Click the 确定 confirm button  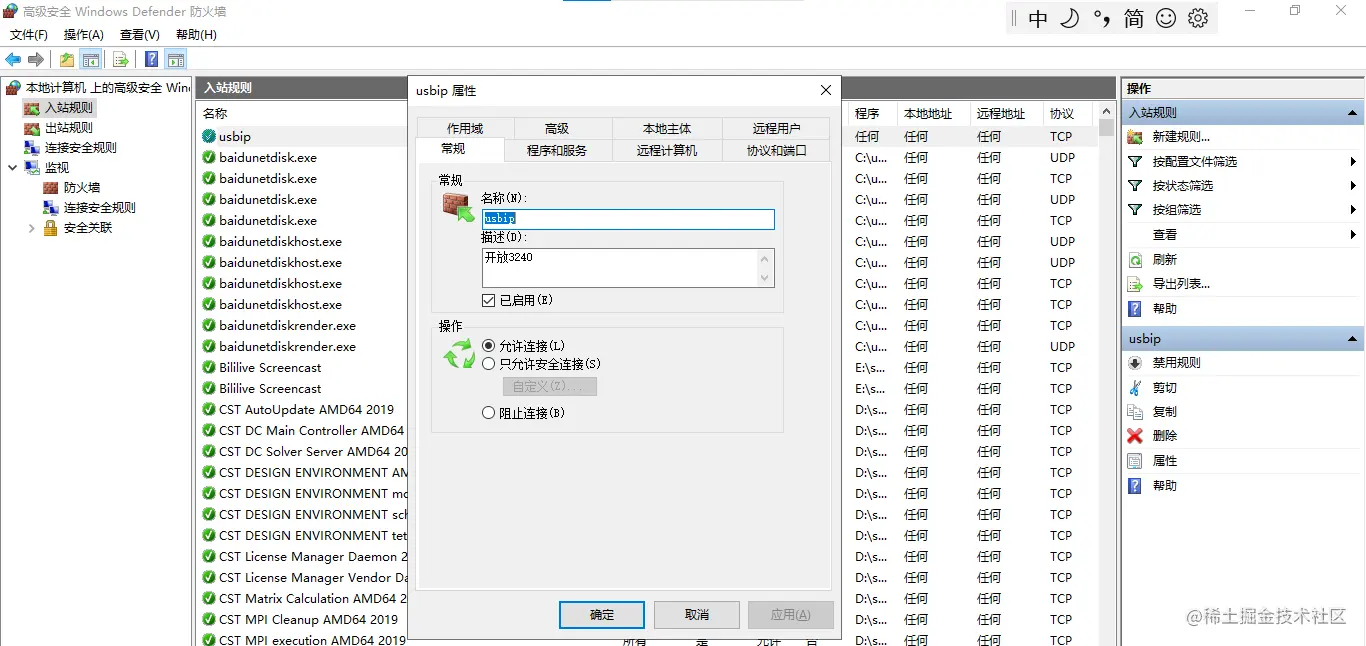click(601, 615)
